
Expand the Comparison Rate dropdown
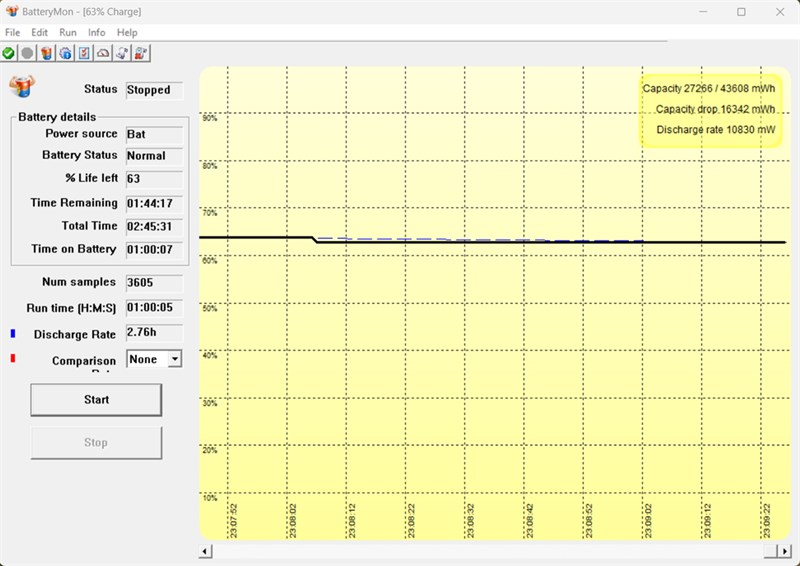(174, 359)
